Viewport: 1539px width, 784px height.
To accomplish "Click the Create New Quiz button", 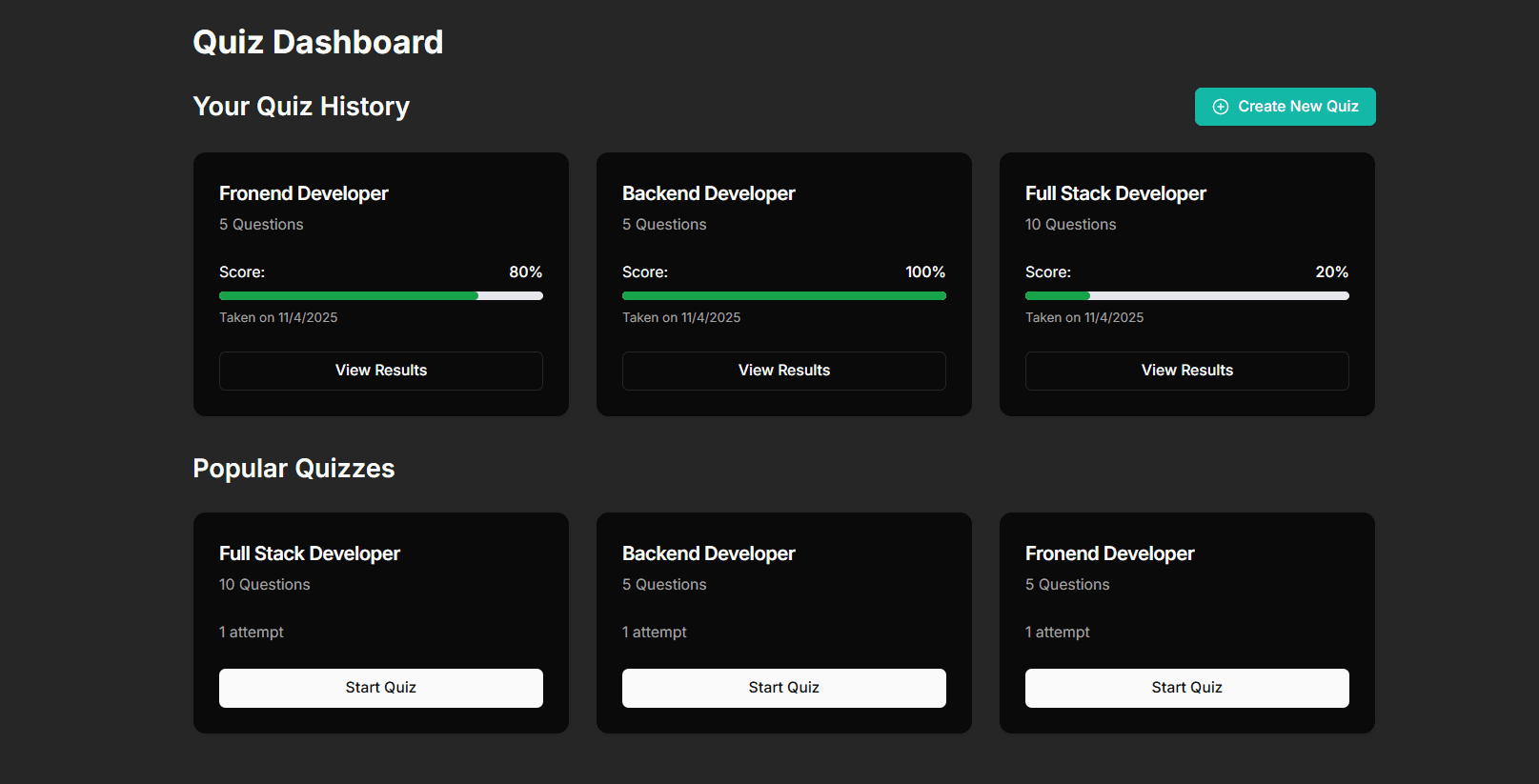I will point(1285,107).
